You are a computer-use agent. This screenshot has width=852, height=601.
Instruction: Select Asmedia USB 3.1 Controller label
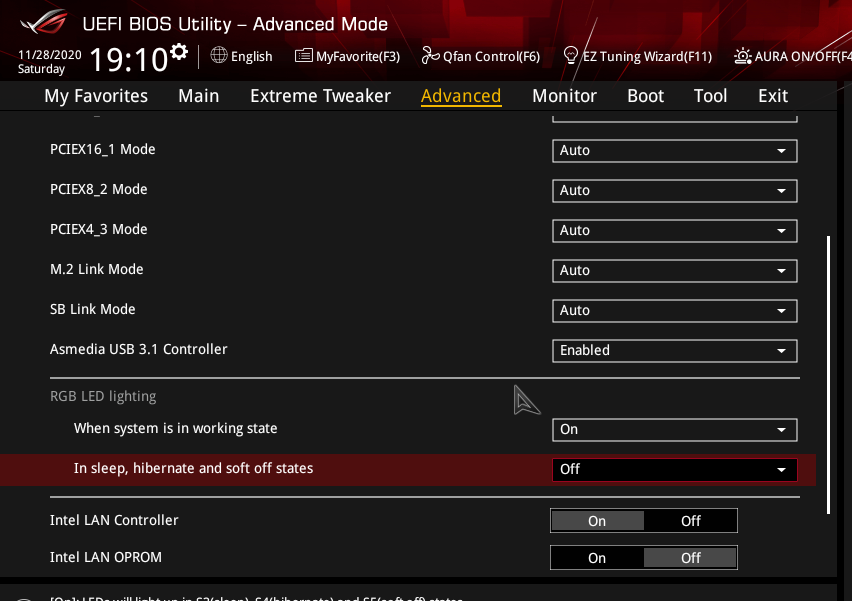139,349
